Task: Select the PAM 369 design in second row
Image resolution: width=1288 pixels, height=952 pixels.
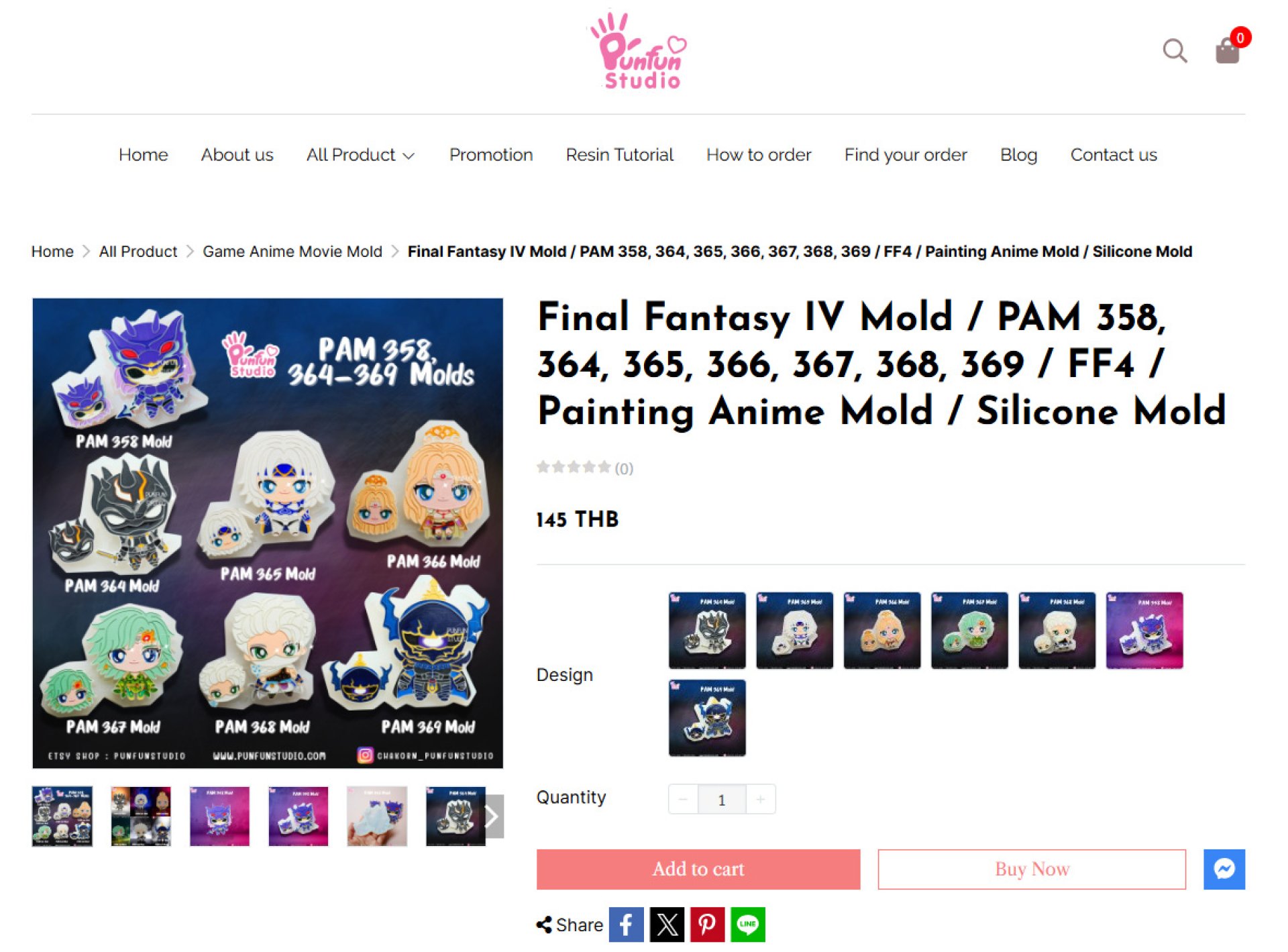Action: pyautogui.click(x=707, y=718)
